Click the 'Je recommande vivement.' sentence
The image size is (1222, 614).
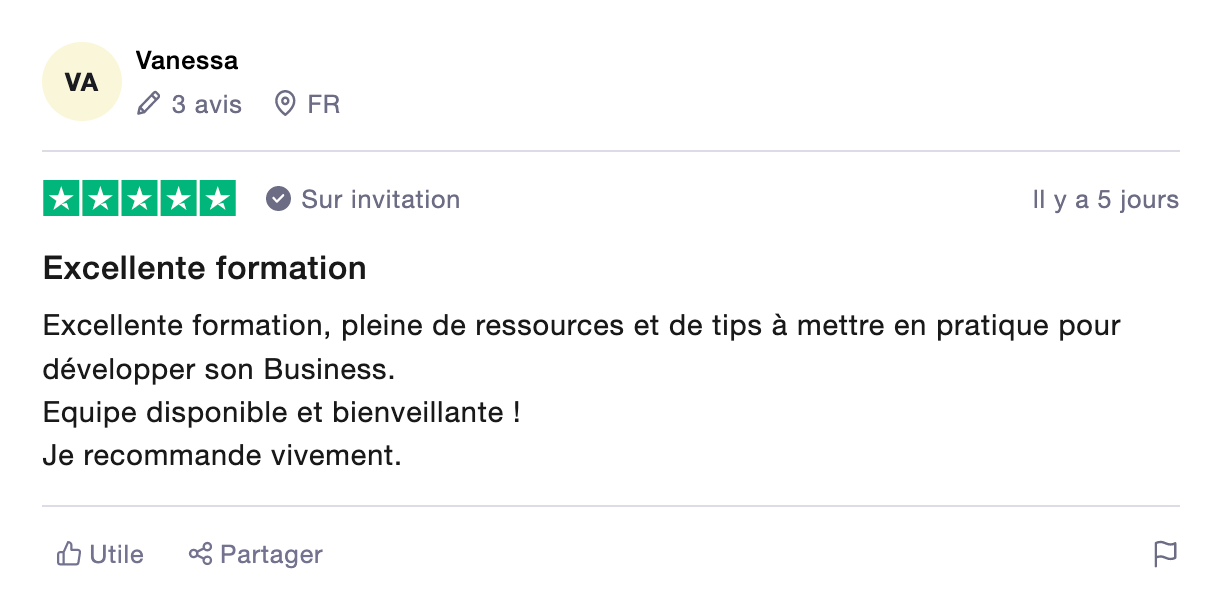coord(221,456)
